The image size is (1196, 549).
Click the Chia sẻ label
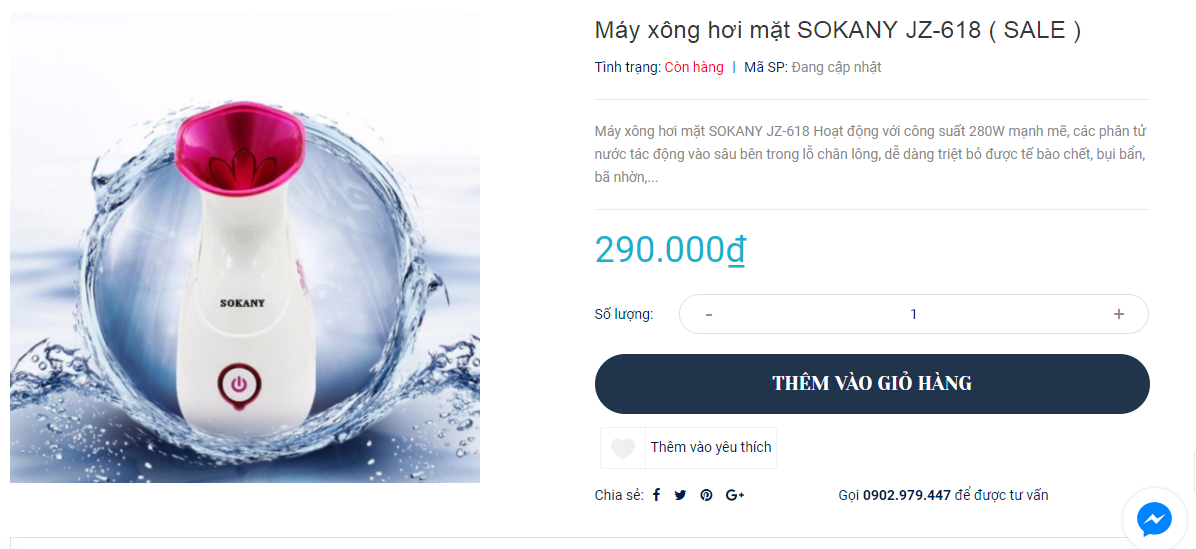(616, 495)
